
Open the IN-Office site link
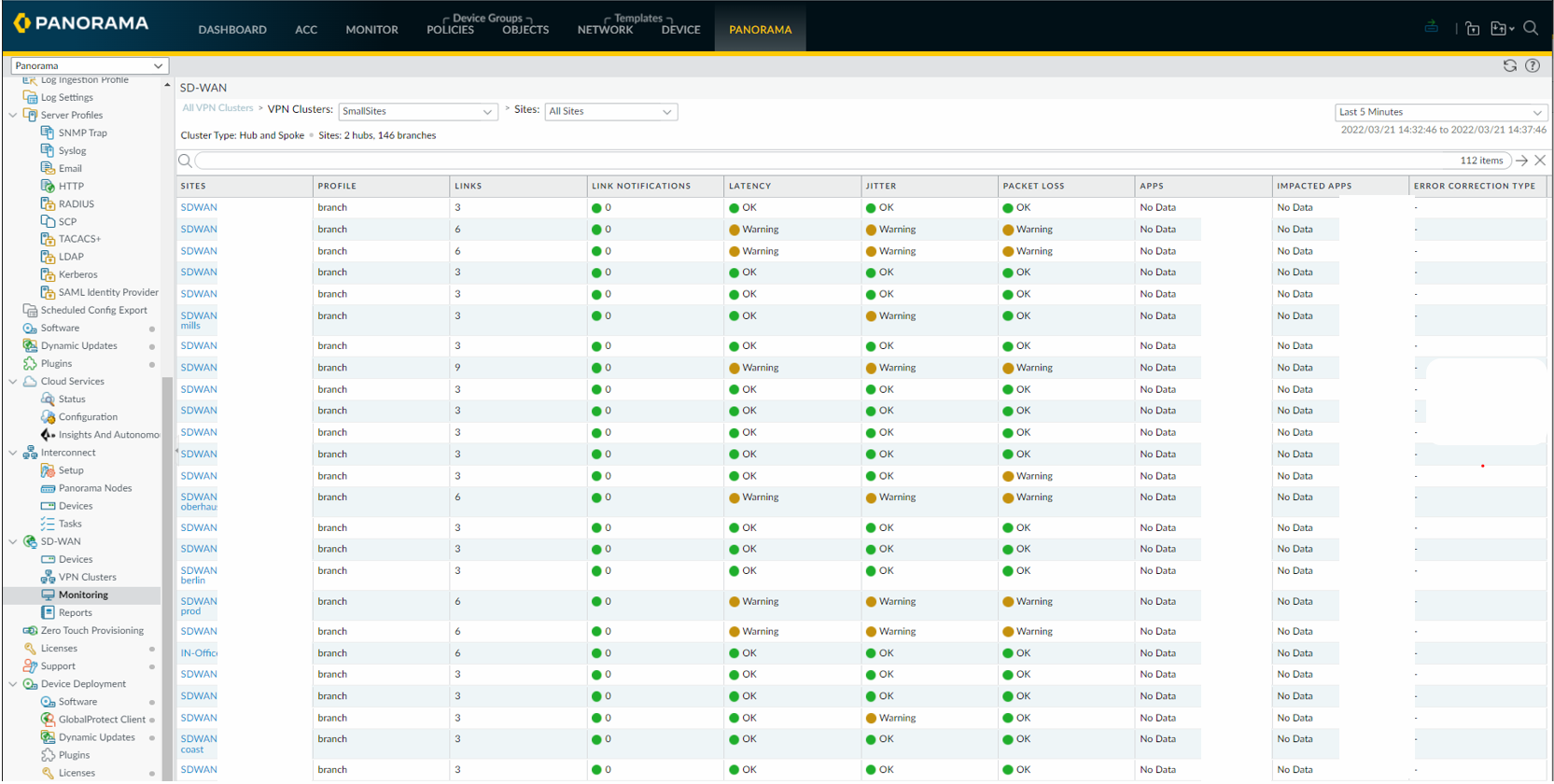coord(198,653)
